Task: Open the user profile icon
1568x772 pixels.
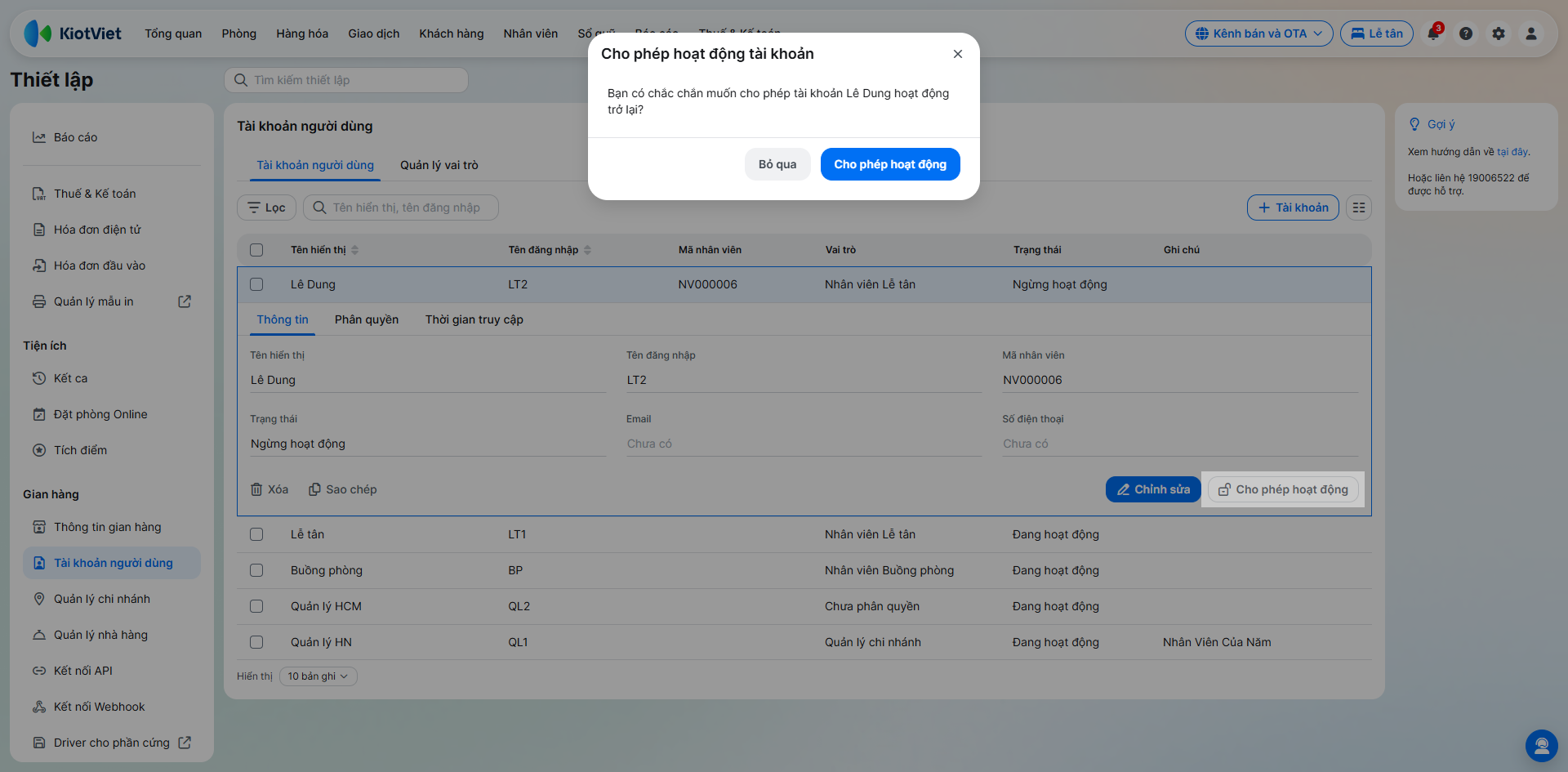Action: tap(1531, 33)
